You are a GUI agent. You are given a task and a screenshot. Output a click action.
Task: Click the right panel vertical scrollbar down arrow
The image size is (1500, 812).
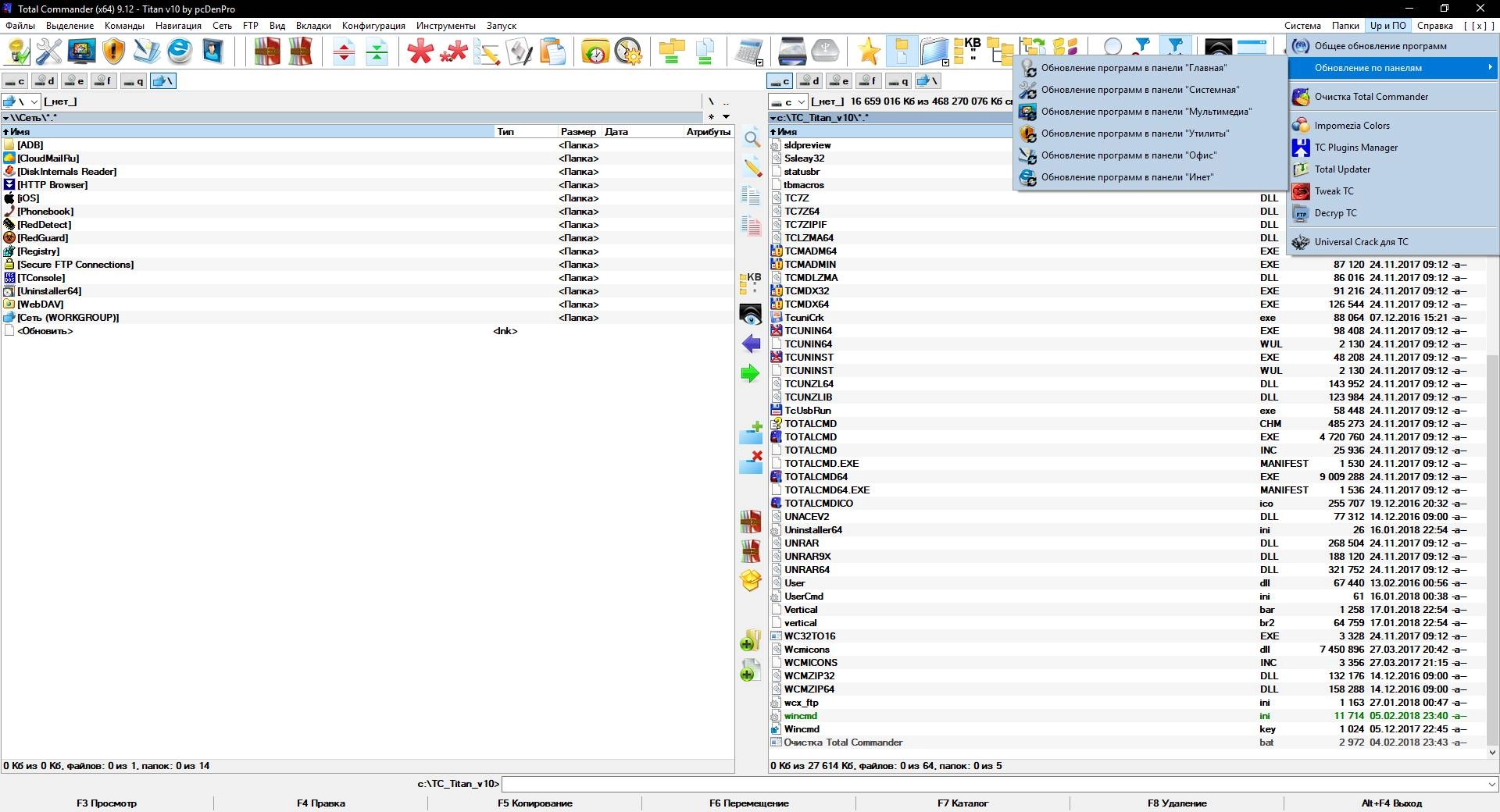point(1492,753)
